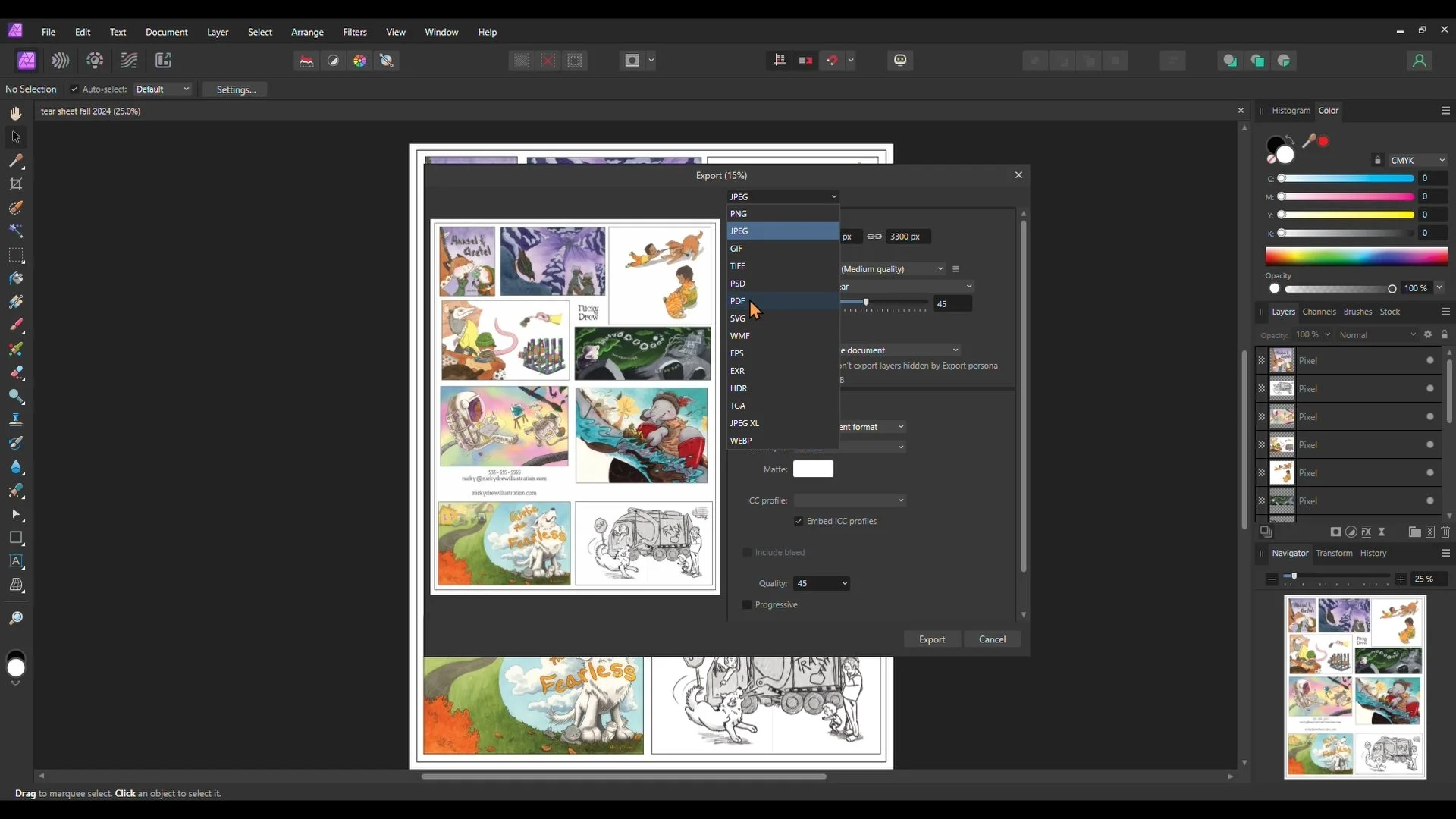Enable the Progressive checkbox
The height and width of the screenshot is (819, 1456).
[x=747, y=605]
